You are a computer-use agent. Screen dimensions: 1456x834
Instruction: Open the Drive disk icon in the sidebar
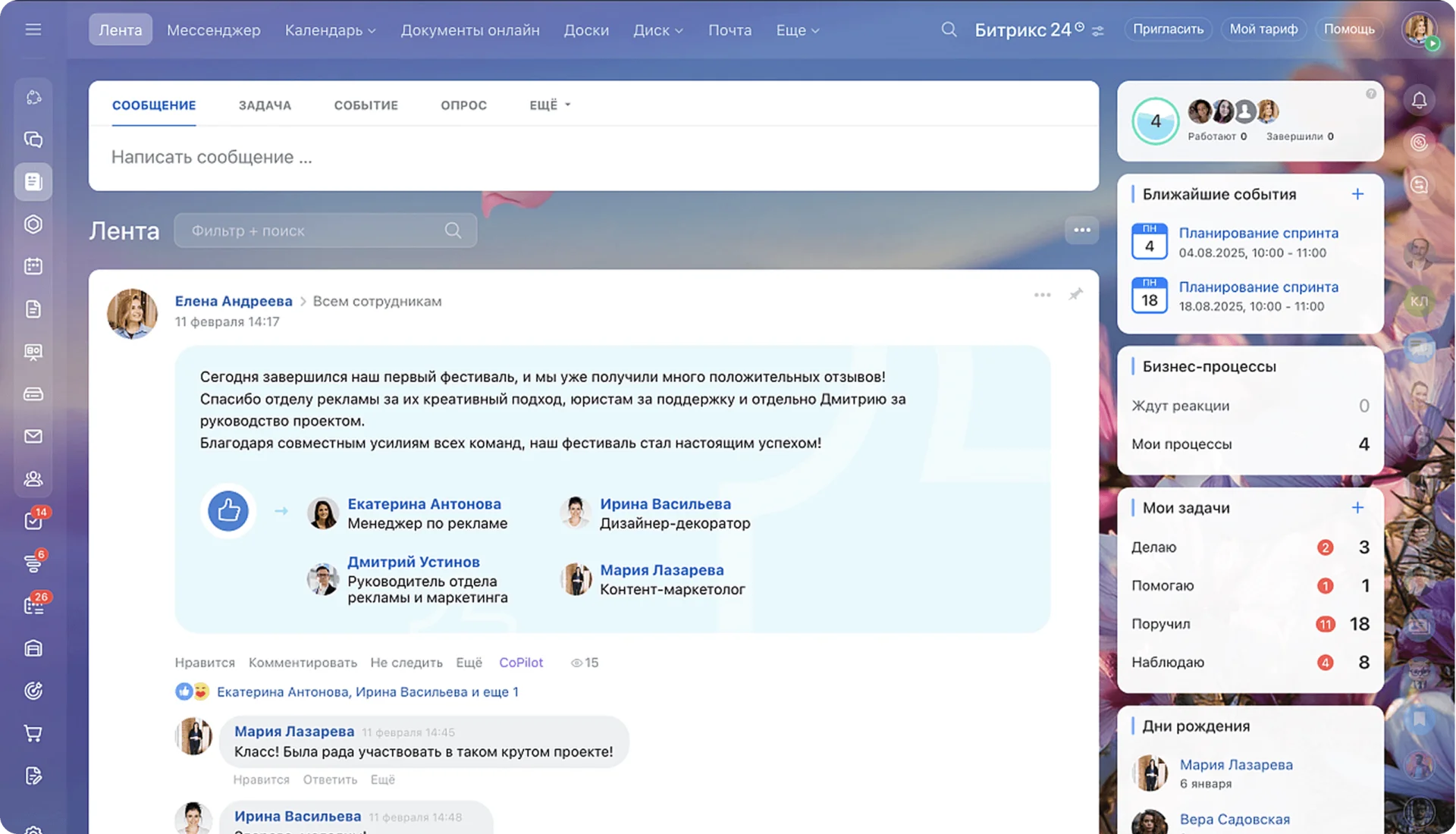coord(33,393)
